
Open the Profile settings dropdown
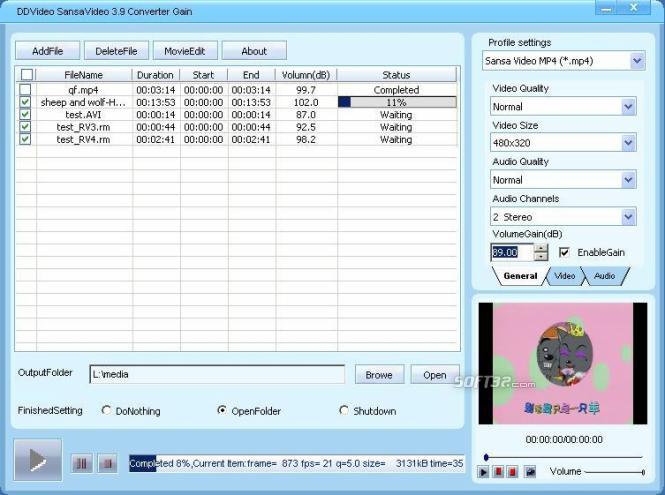pos(637,61)
